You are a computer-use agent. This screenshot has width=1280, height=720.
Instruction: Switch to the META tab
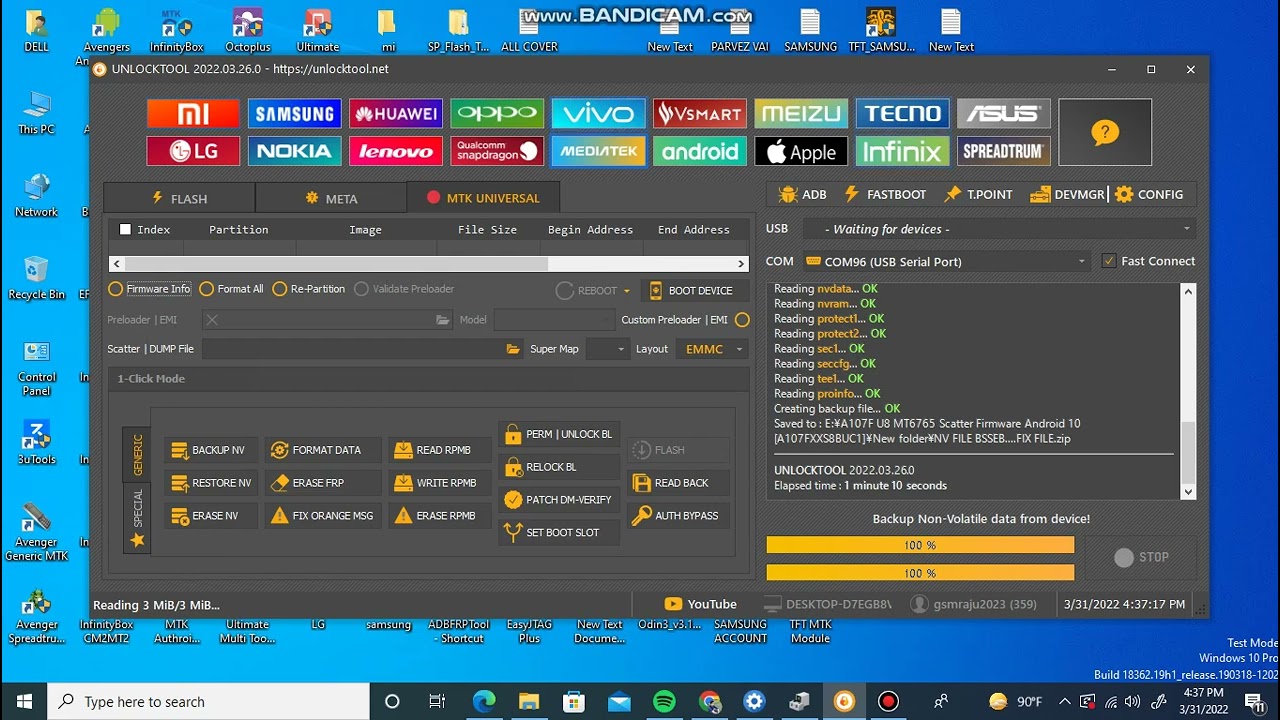(331, 198)
